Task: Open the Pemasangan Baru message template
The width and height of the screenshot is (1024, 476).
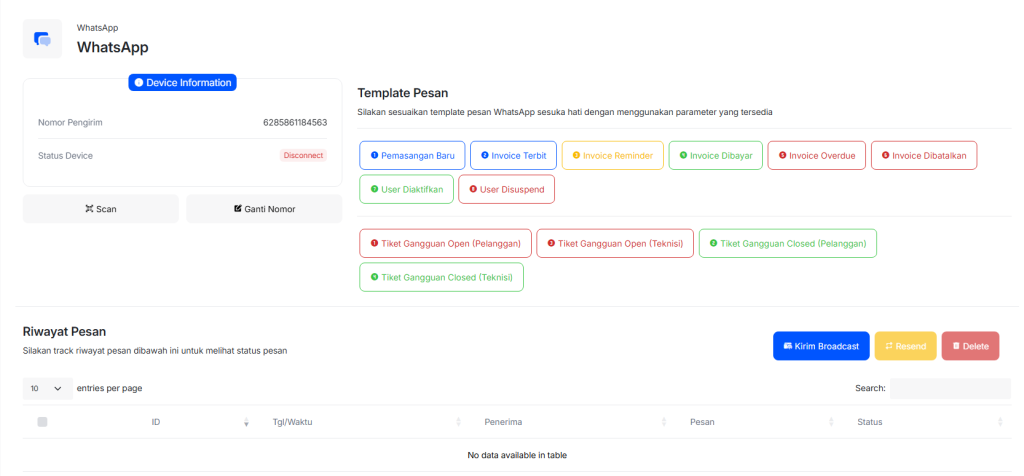Action: pyautogui.click(x=412, y=155)
